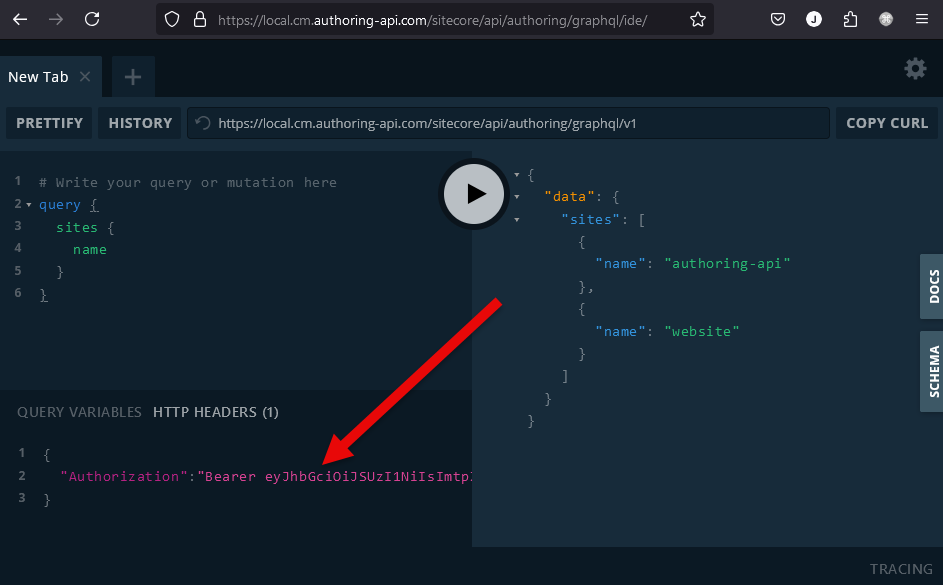Collapse the "sites" array in the response

[x=517, y=219]
